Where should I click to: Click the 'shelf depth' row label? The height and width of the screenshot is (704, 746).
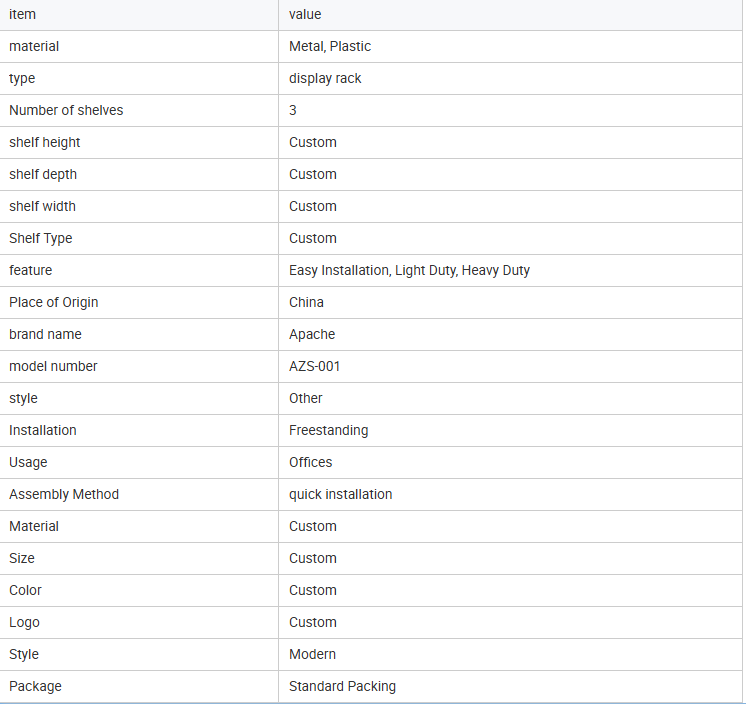pyautogui.click(x=43, y=174)
